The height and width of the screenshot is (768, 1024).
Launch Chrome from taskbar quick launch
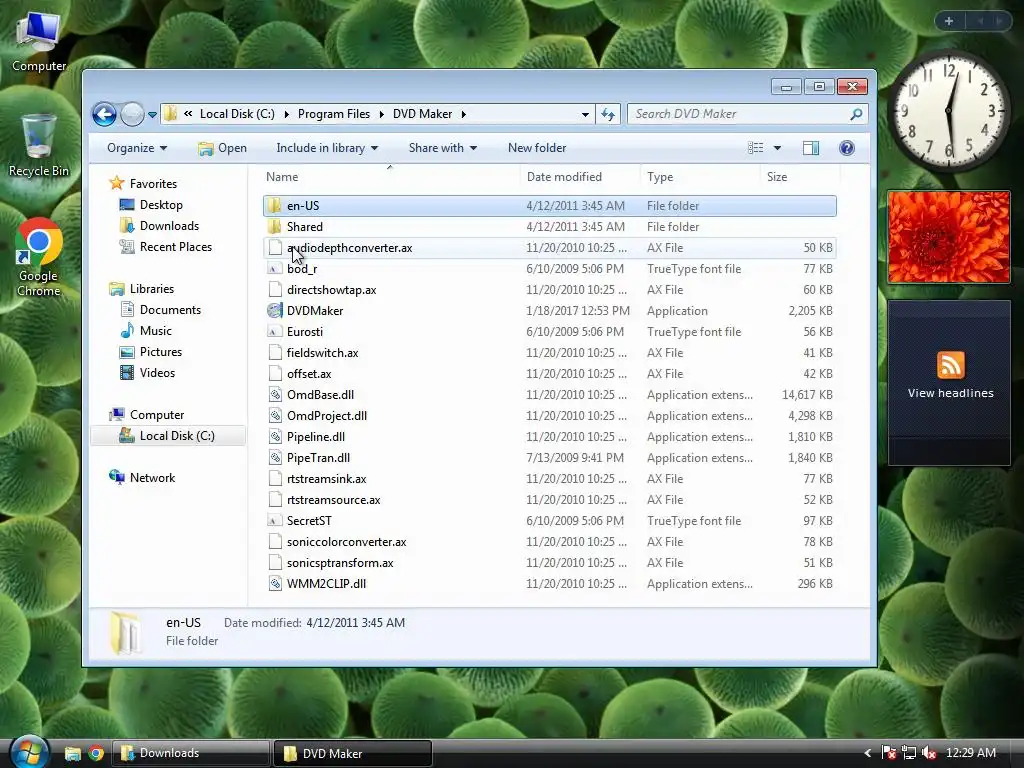pos(96,753)
